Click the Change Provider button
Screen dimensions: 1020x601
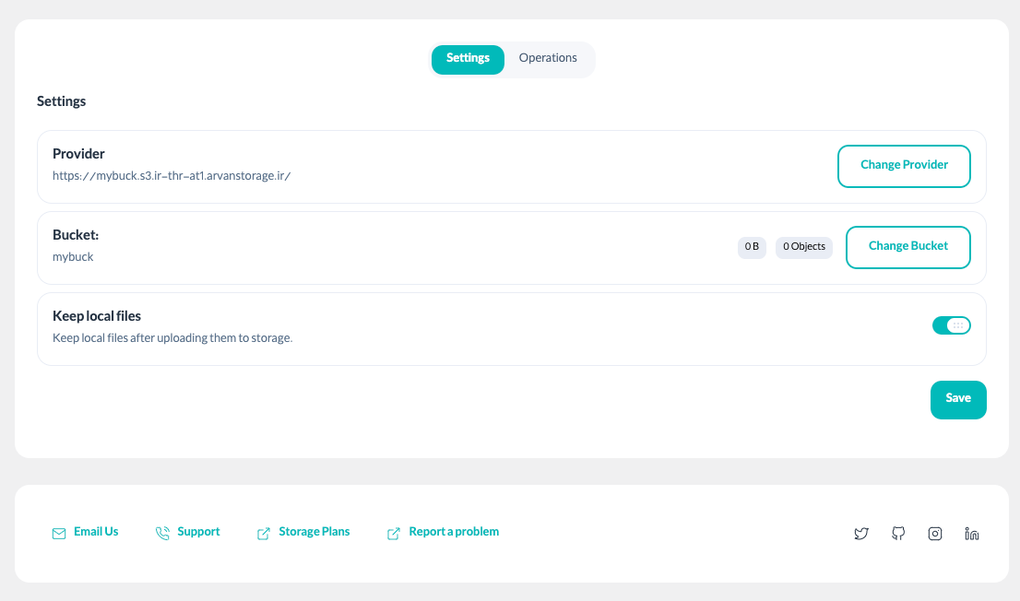pos(903,166)
